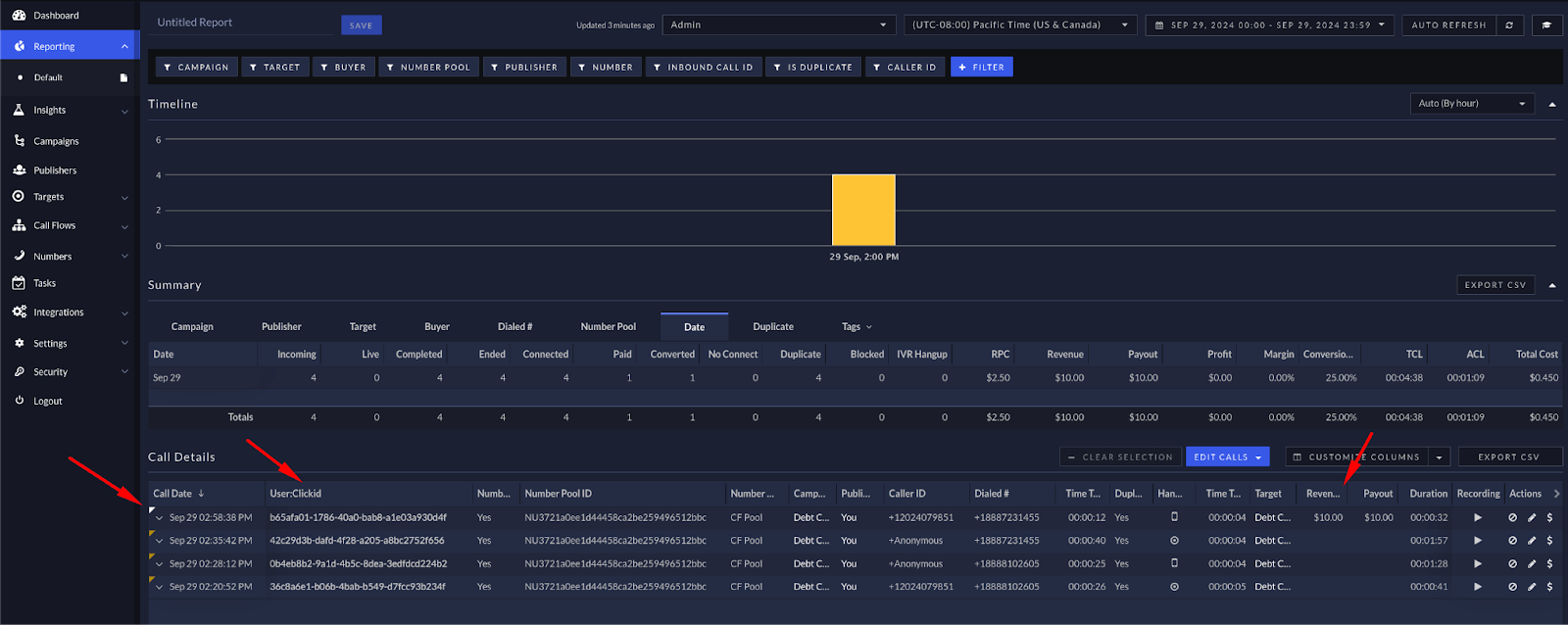This screenshot has height=625, width=1568.
Task: Add the Is Duplicate filter chip
Action: pos(812,68)
